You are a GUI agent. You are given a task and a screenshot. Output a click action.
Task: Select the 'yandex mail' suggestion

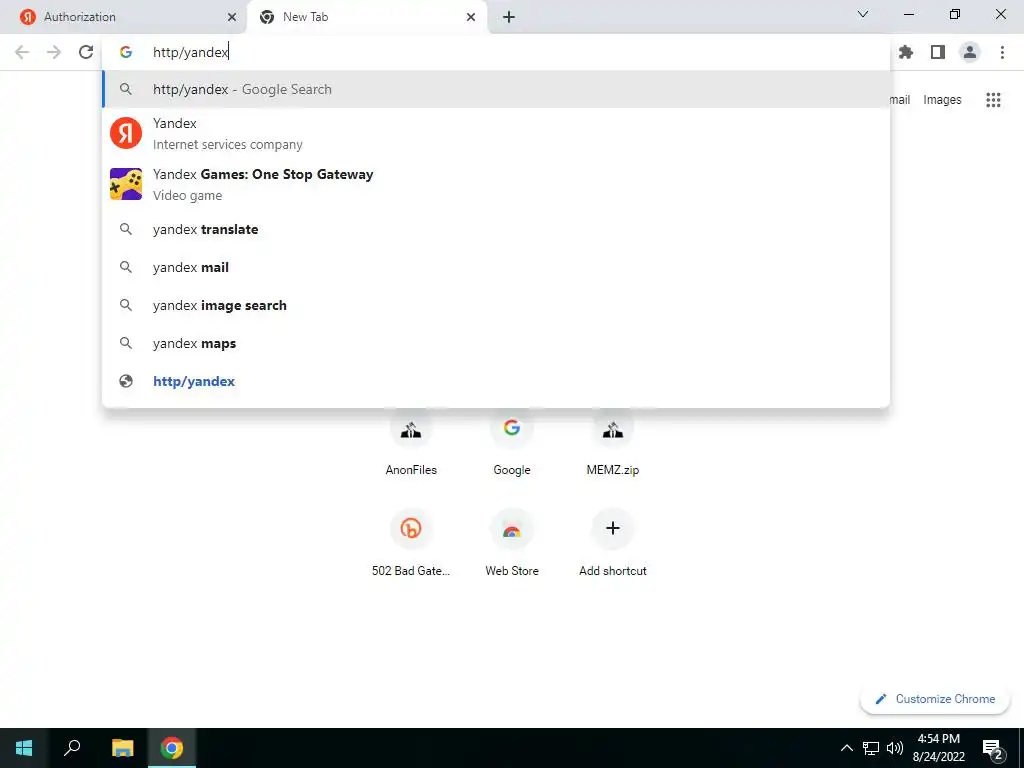[496, 267]
